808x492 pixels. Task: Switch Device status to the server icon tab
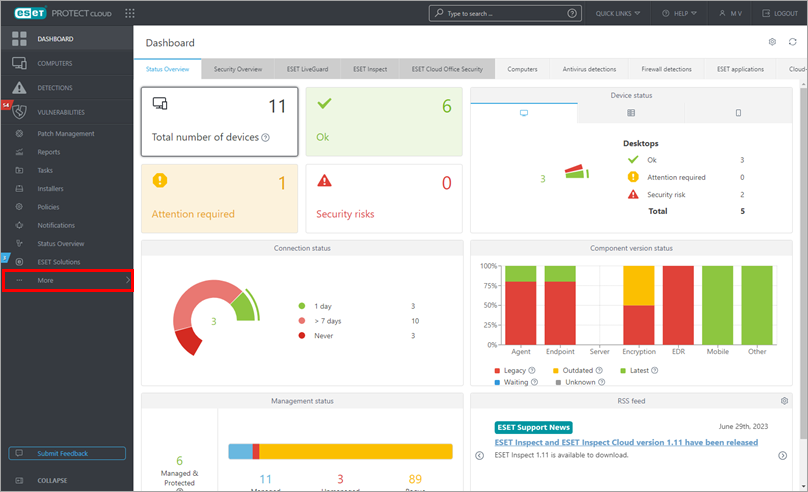pos(631,114)
